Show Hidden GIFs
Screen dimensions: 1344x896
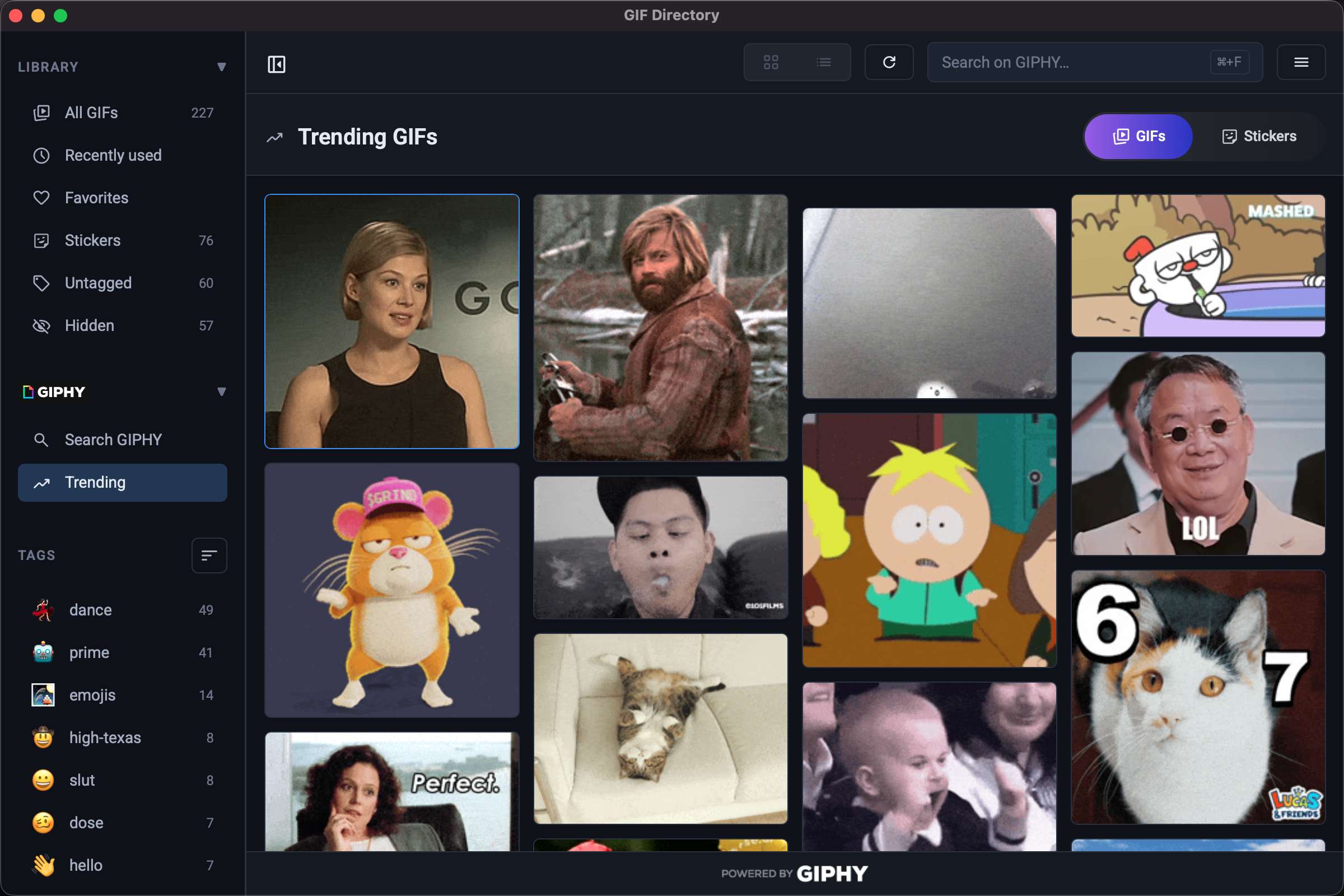(122, 326)
